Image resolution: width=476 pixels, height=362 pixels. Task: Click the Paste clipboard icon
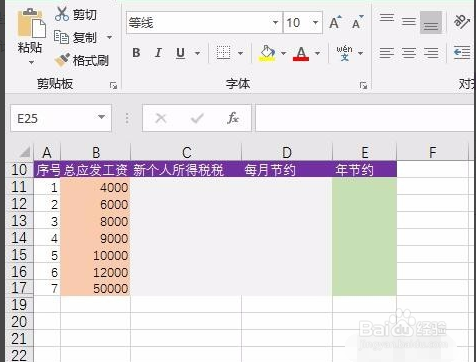click(x=31, y=23)
